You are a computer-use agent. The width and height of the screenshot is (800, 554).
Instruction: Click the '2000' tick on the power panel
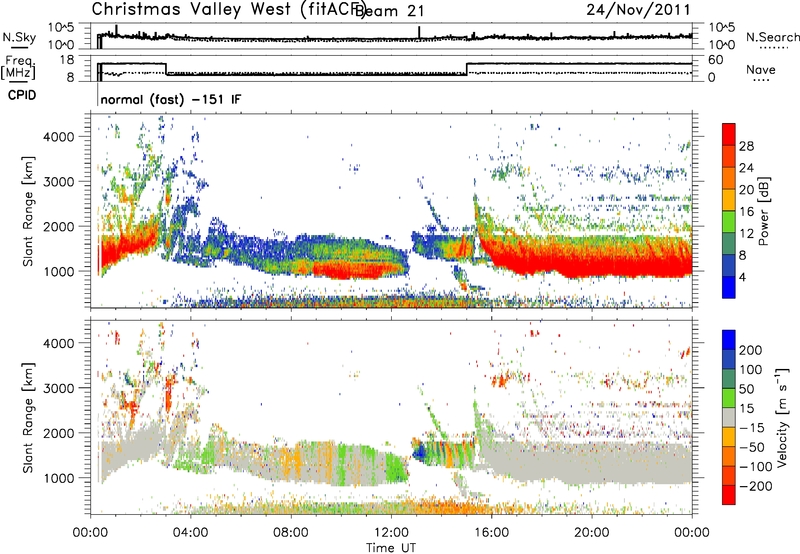click(x=58, y=226)
